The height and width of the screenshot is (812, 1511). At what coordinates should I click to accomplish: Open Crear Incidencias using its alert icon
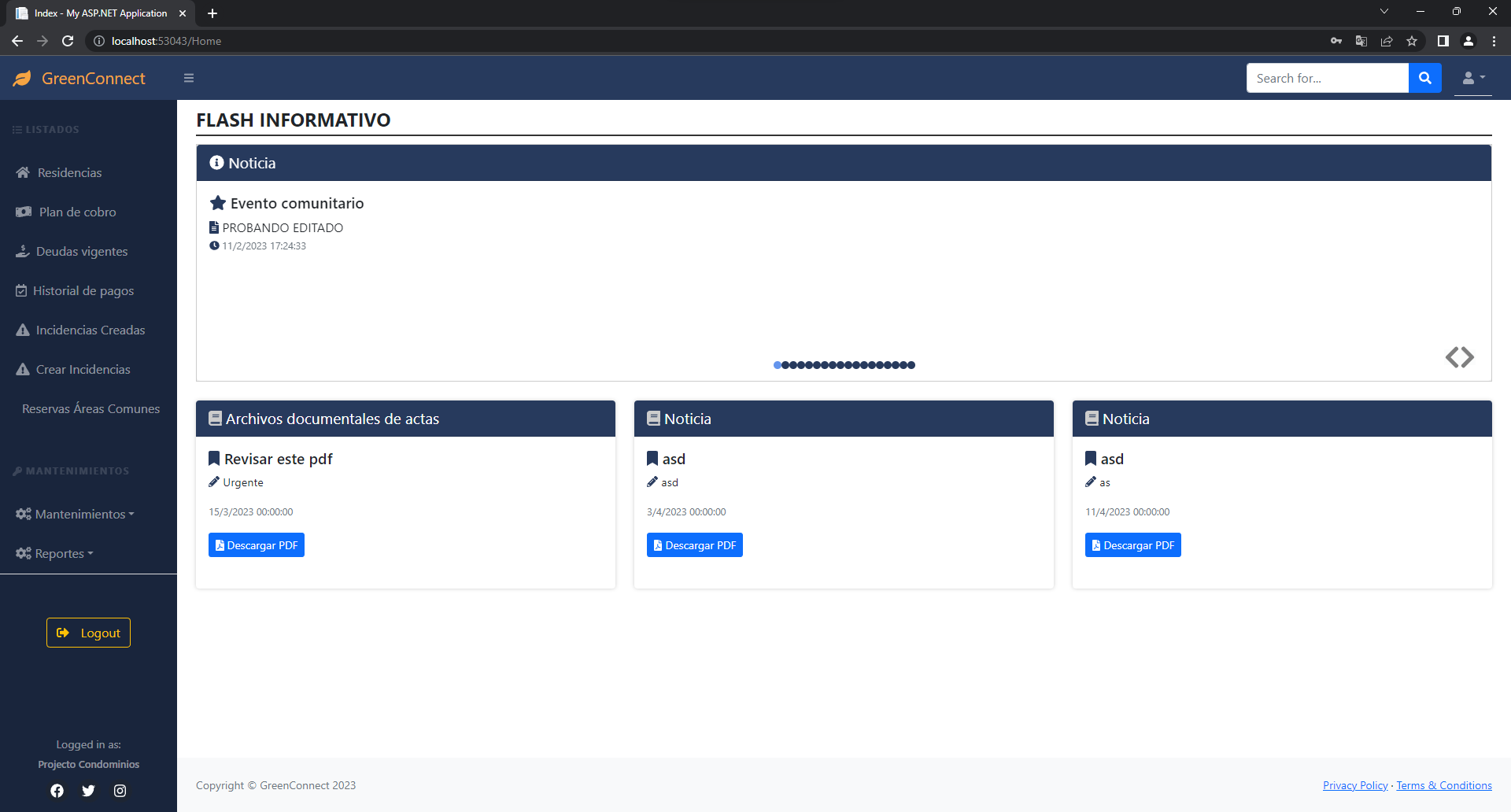tap(22, 369)
